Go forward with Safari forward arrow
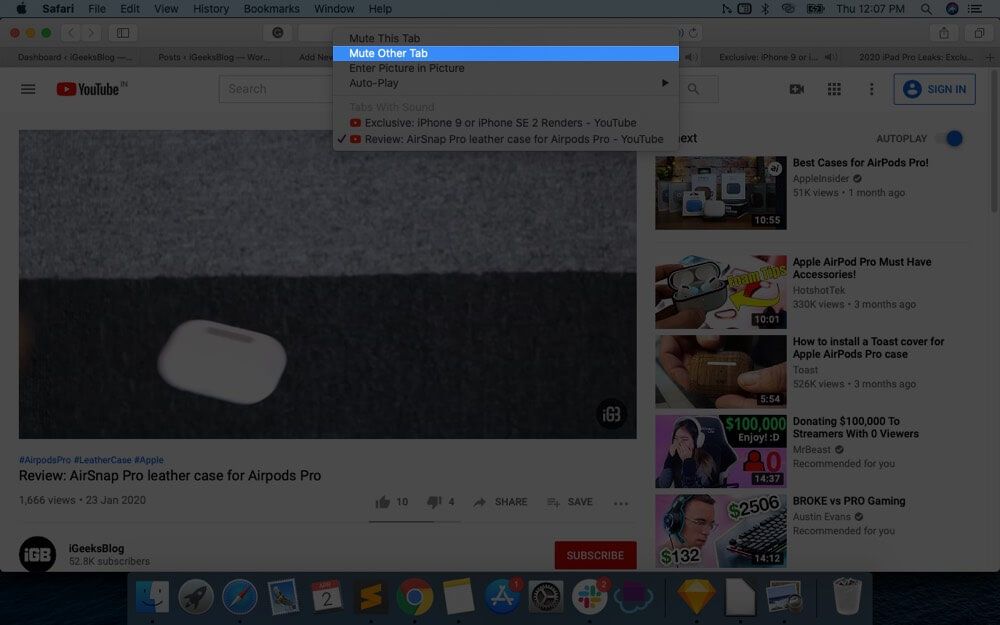This screenshot has width=1000, height=625. point(91,33)
